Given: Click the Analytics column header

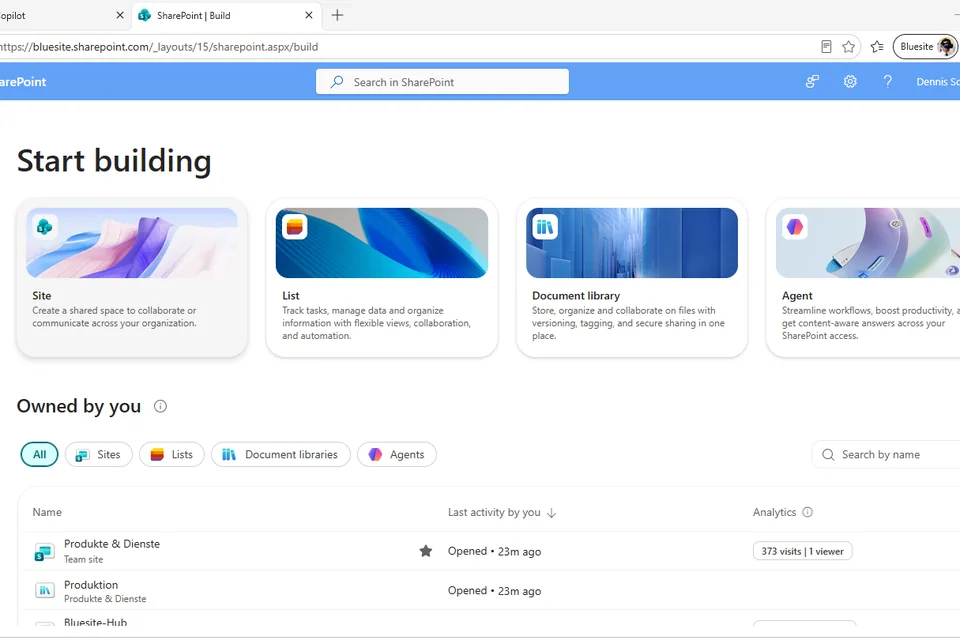Looking at the screenshot, I should pos(774,512).
